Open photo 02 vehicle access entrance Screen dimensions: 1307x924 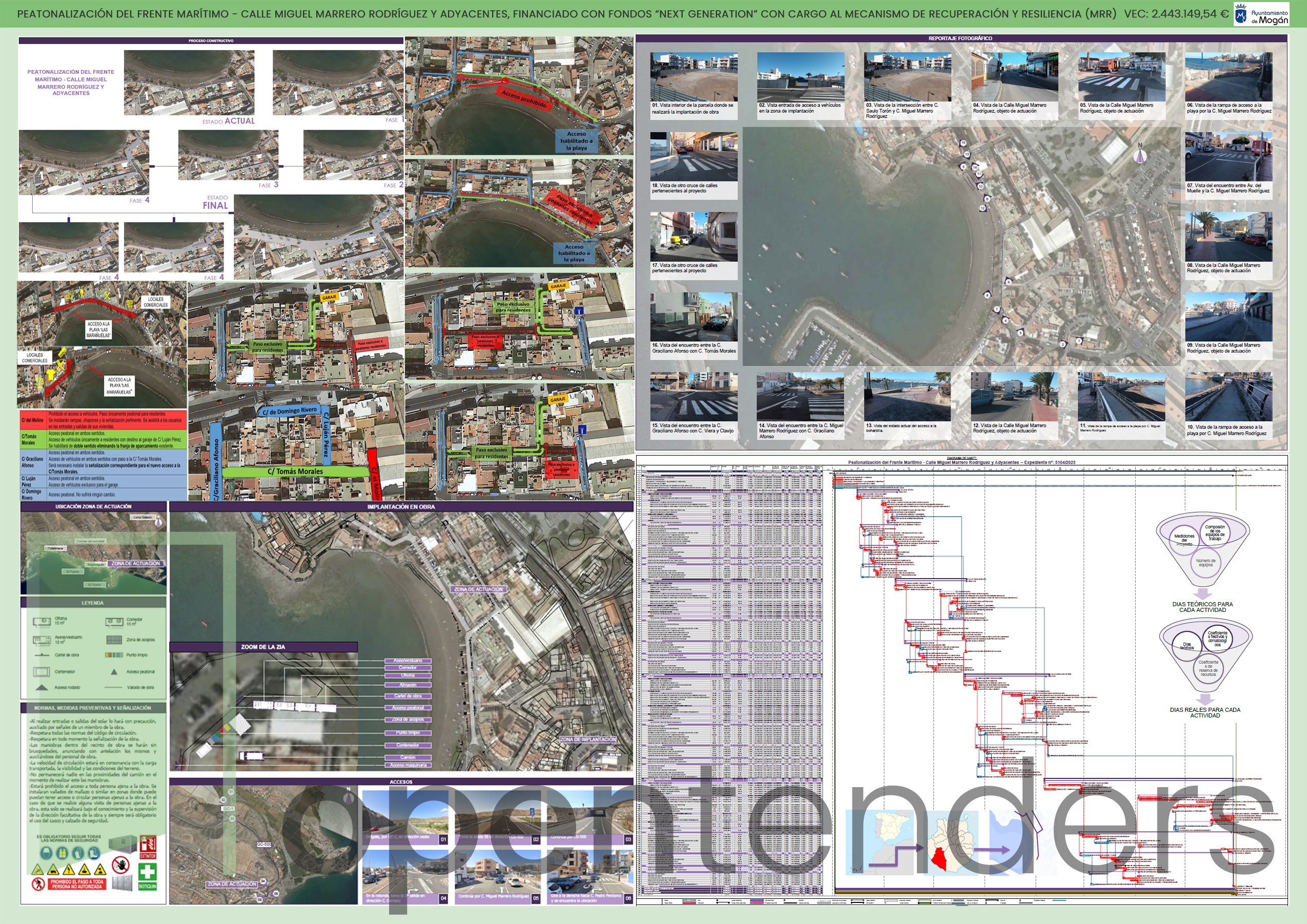[x=801, y=77]
